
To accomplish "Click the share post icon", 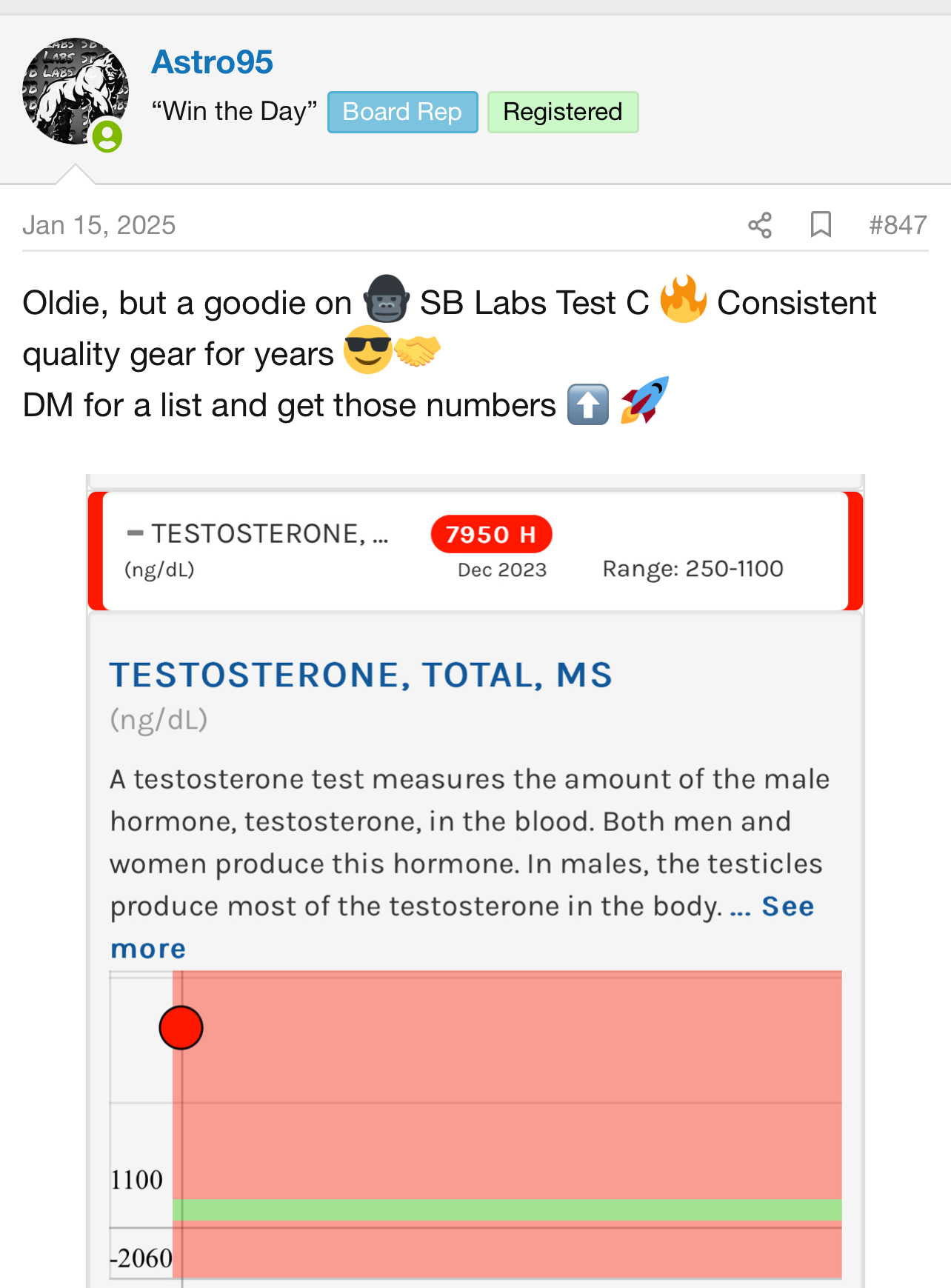I will [x=760, y=225].
